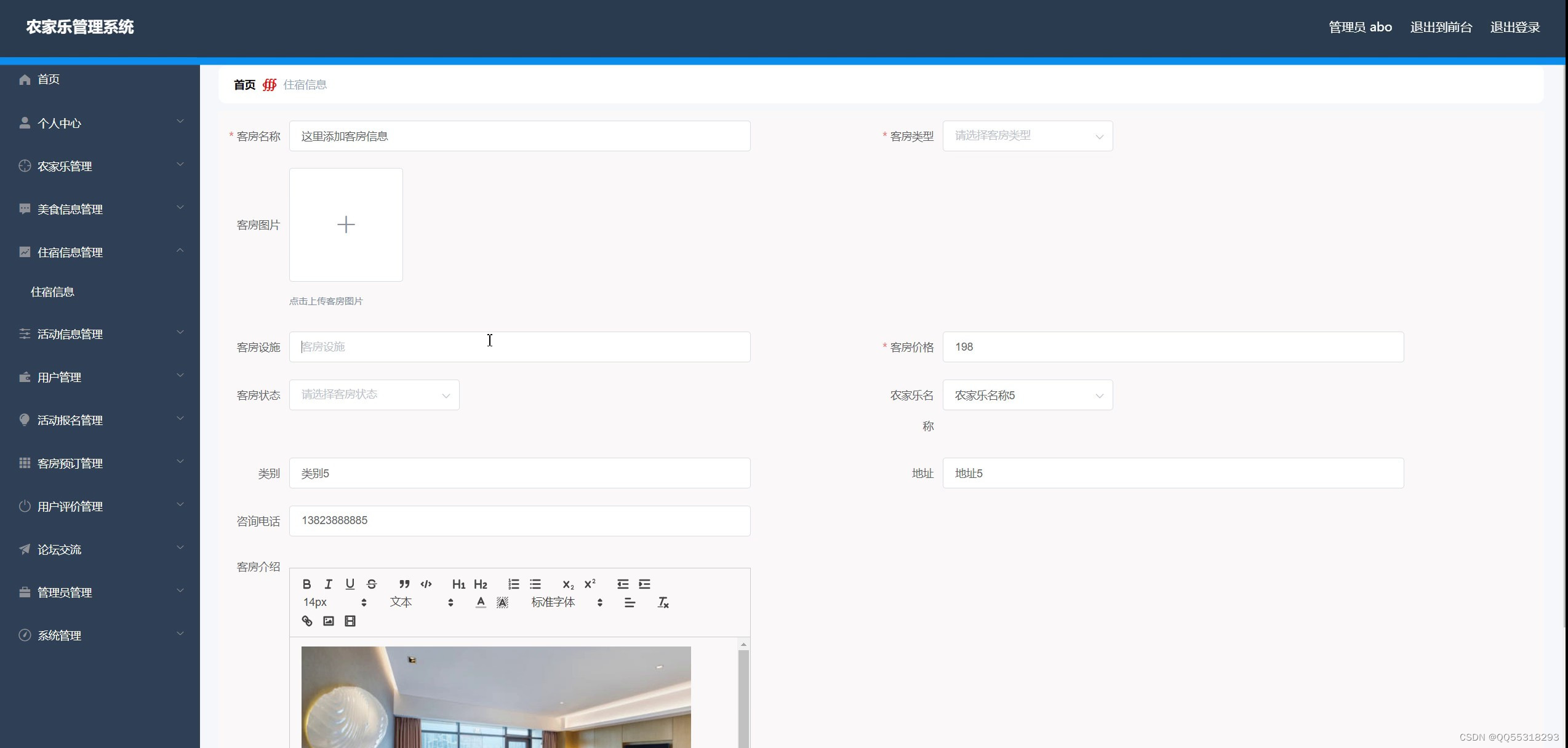Click the 客房图片 upload plus area
This screenshot has width=1568, height=748.
tap(346, 225)
